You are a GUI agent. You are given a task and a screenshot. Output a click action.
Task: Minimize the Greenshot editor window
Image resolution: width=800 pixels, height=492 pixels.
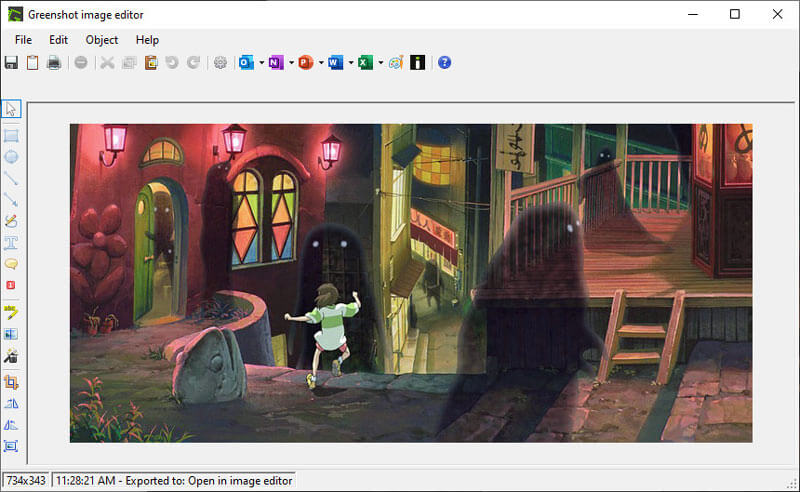click(x=692, y=14)
